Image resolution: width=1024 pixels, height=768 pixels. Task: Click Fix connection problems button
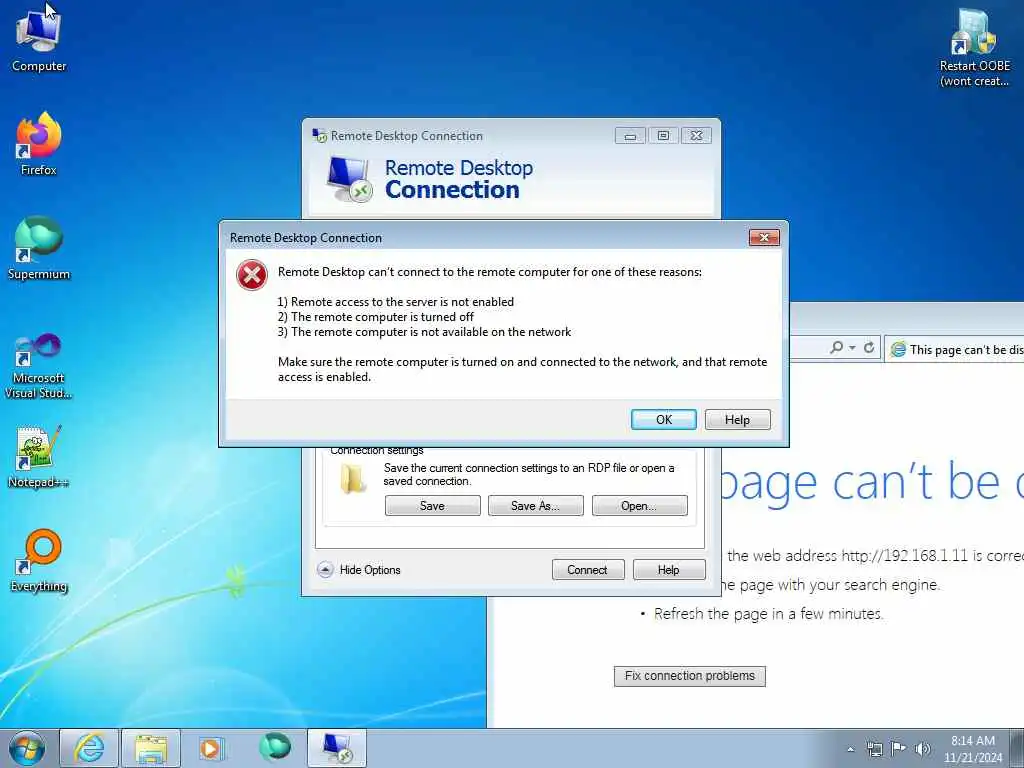click(x=690, y=676)
